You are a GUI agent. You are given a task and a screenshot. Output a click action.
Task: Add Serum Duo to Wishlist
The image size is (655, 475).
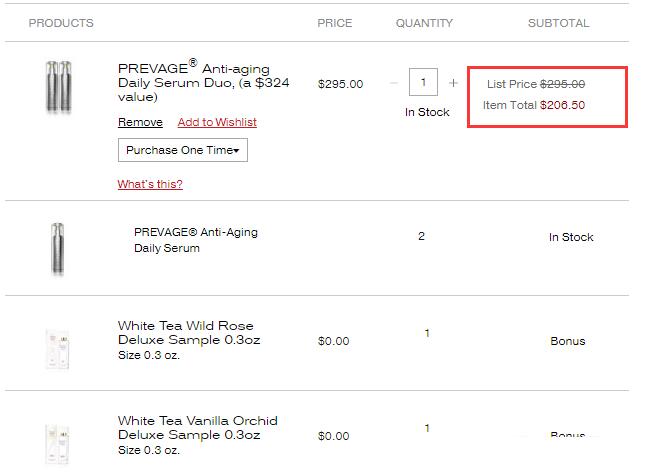coord(217,122)
